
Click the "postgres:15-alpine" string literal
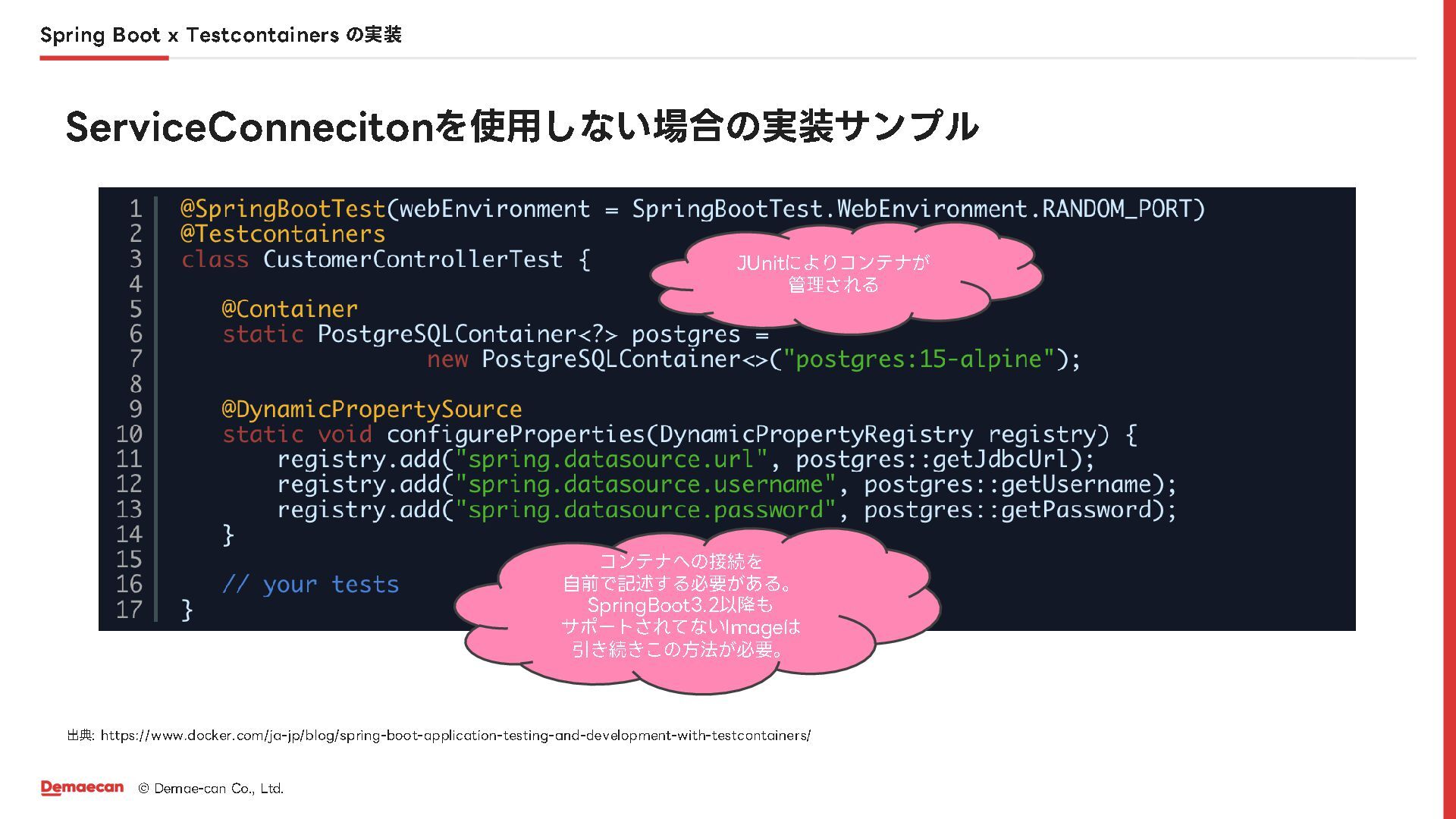coord(919,359)
